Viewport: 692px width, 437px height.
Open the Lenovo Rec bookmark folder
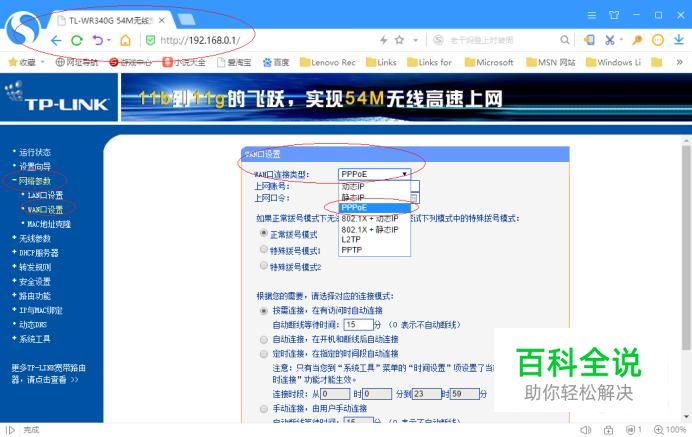(x=327, y=62)
